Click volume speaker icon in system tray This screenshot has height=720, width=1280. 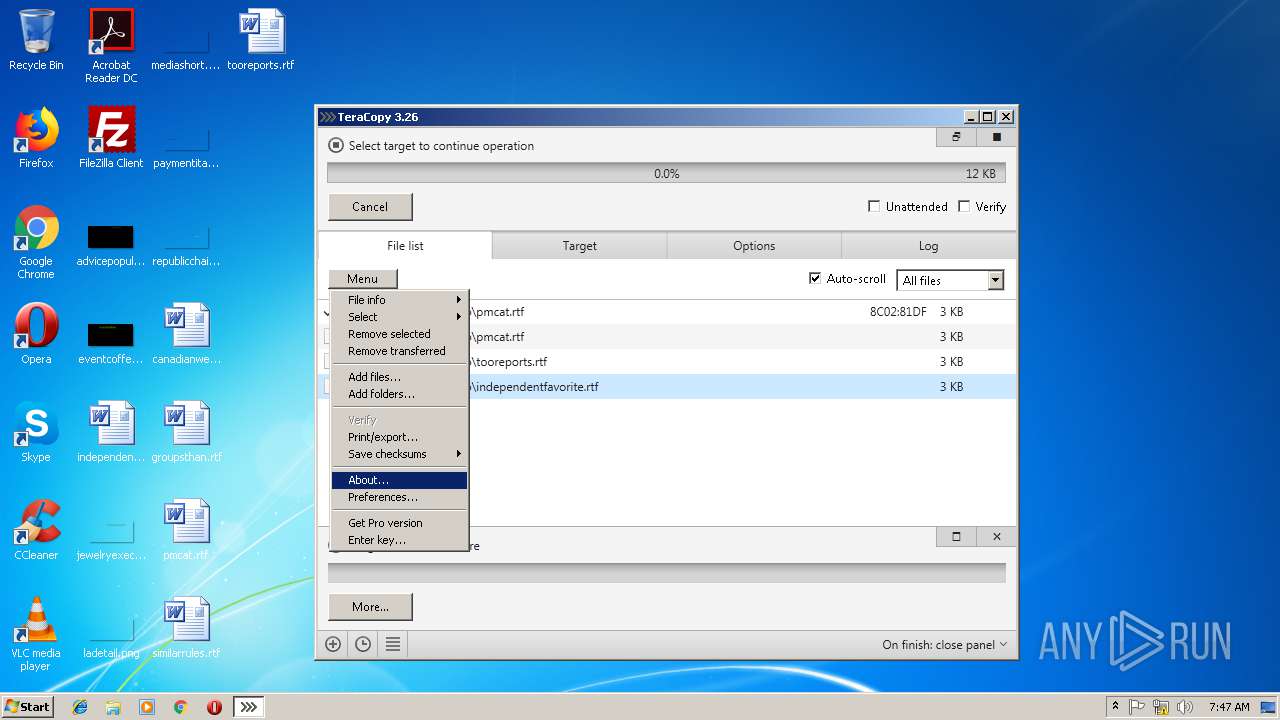coord(1185,707)
